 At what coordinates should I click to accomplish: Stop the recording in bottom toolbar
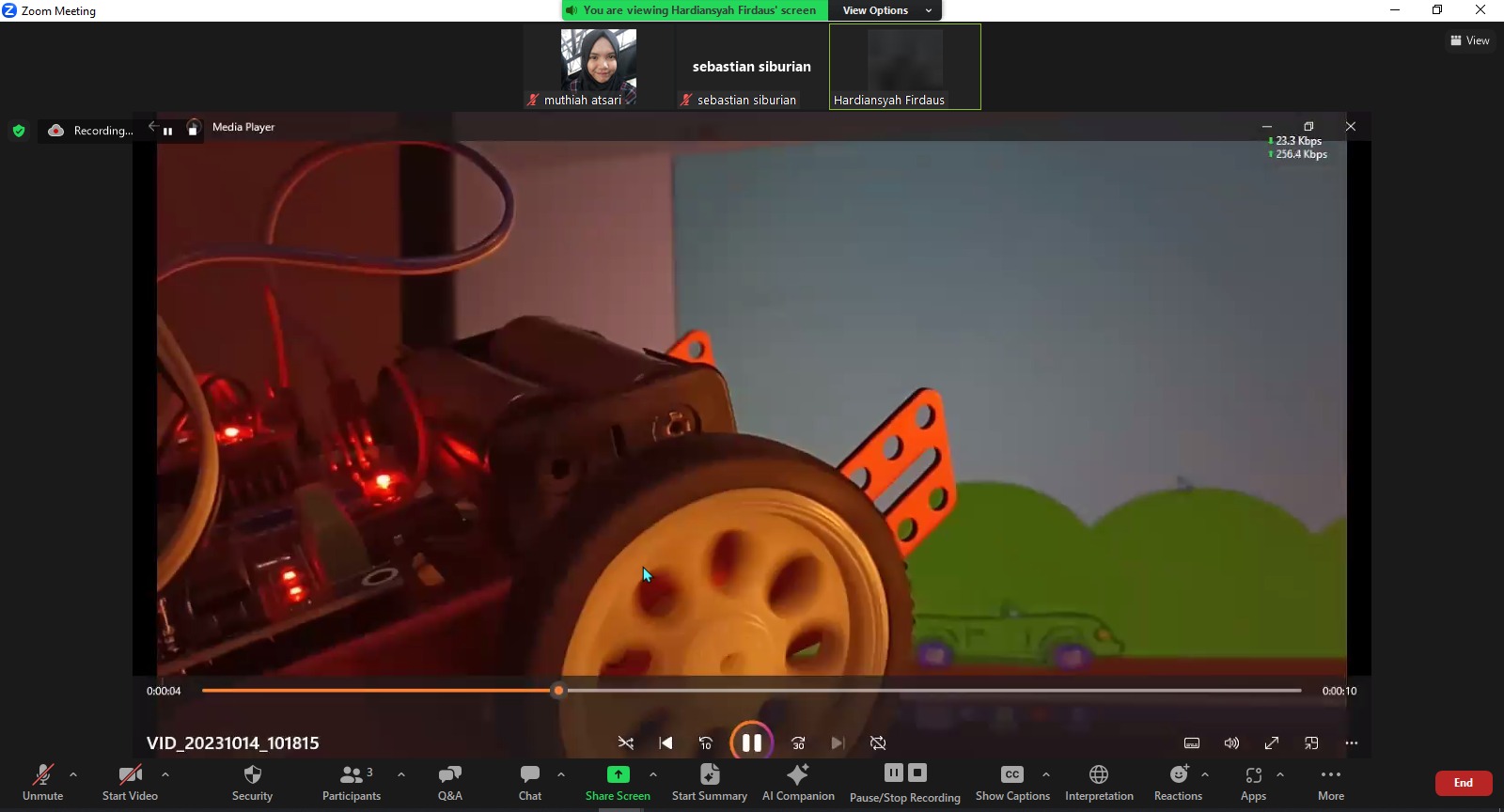coord(917,773)
